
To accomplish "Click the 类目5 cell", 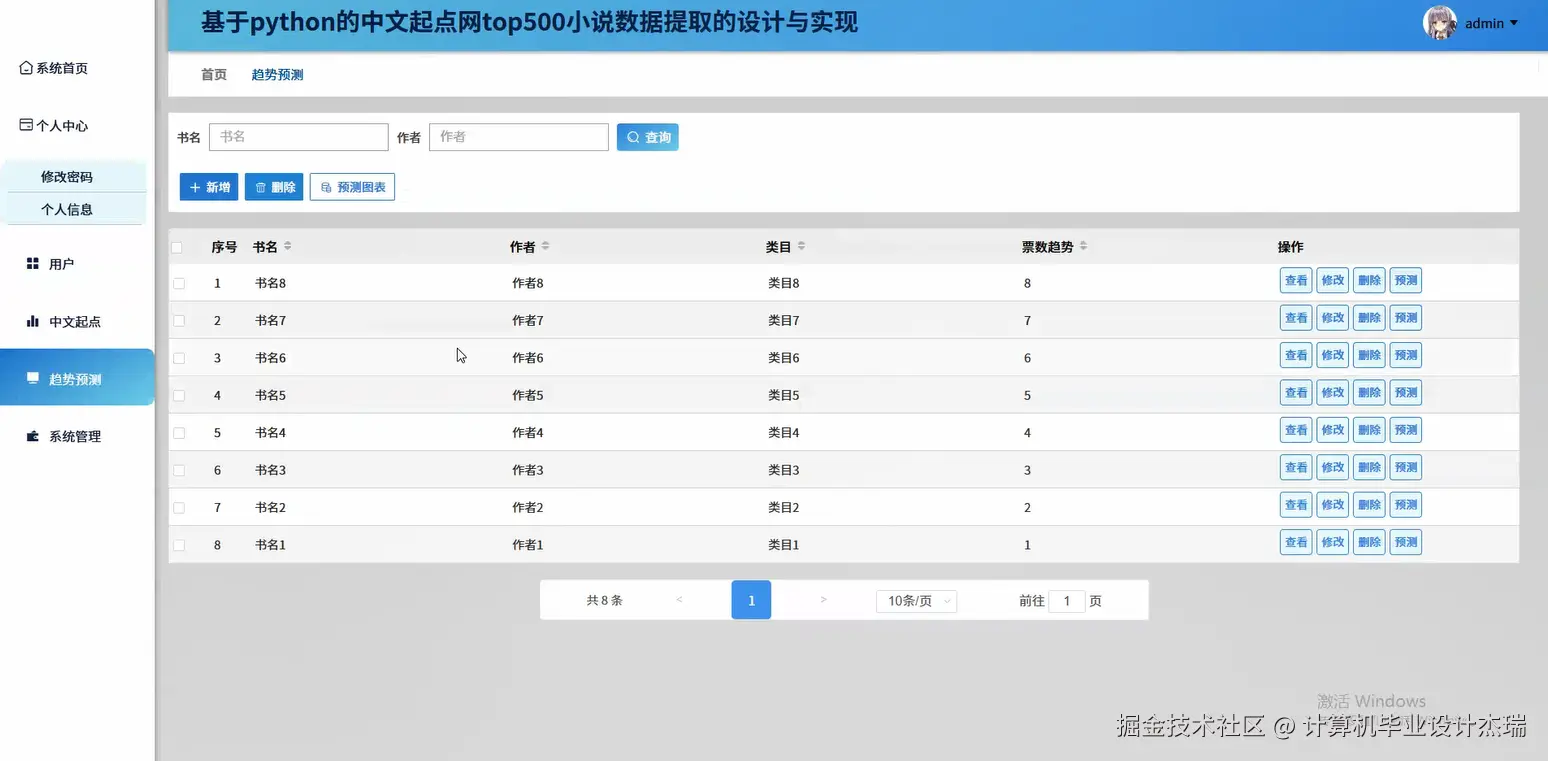I will [x=784, y=395].
